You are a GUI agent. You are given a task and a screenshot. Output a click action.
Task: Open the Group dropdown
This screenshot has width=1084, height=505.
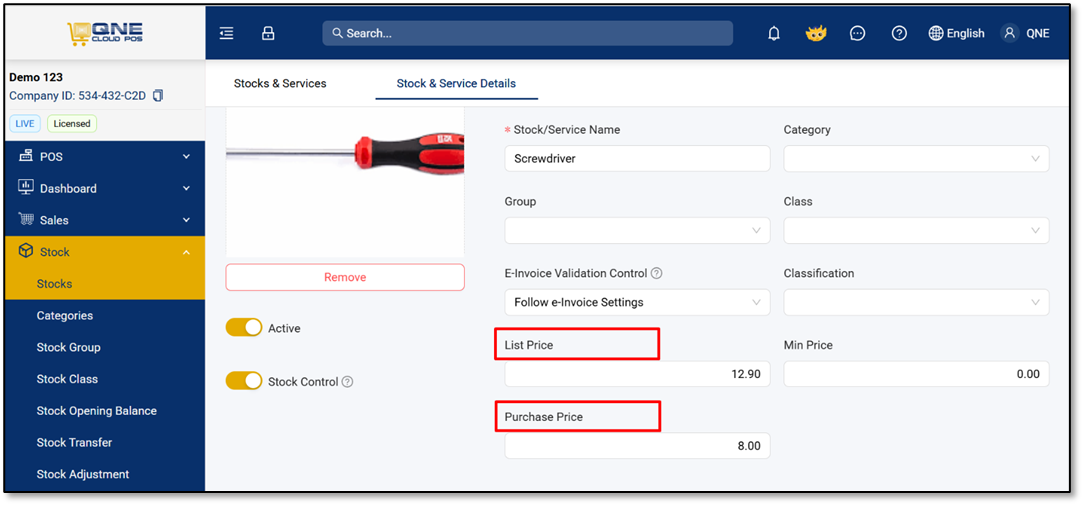pyautogui.click(x=637, y=230)
